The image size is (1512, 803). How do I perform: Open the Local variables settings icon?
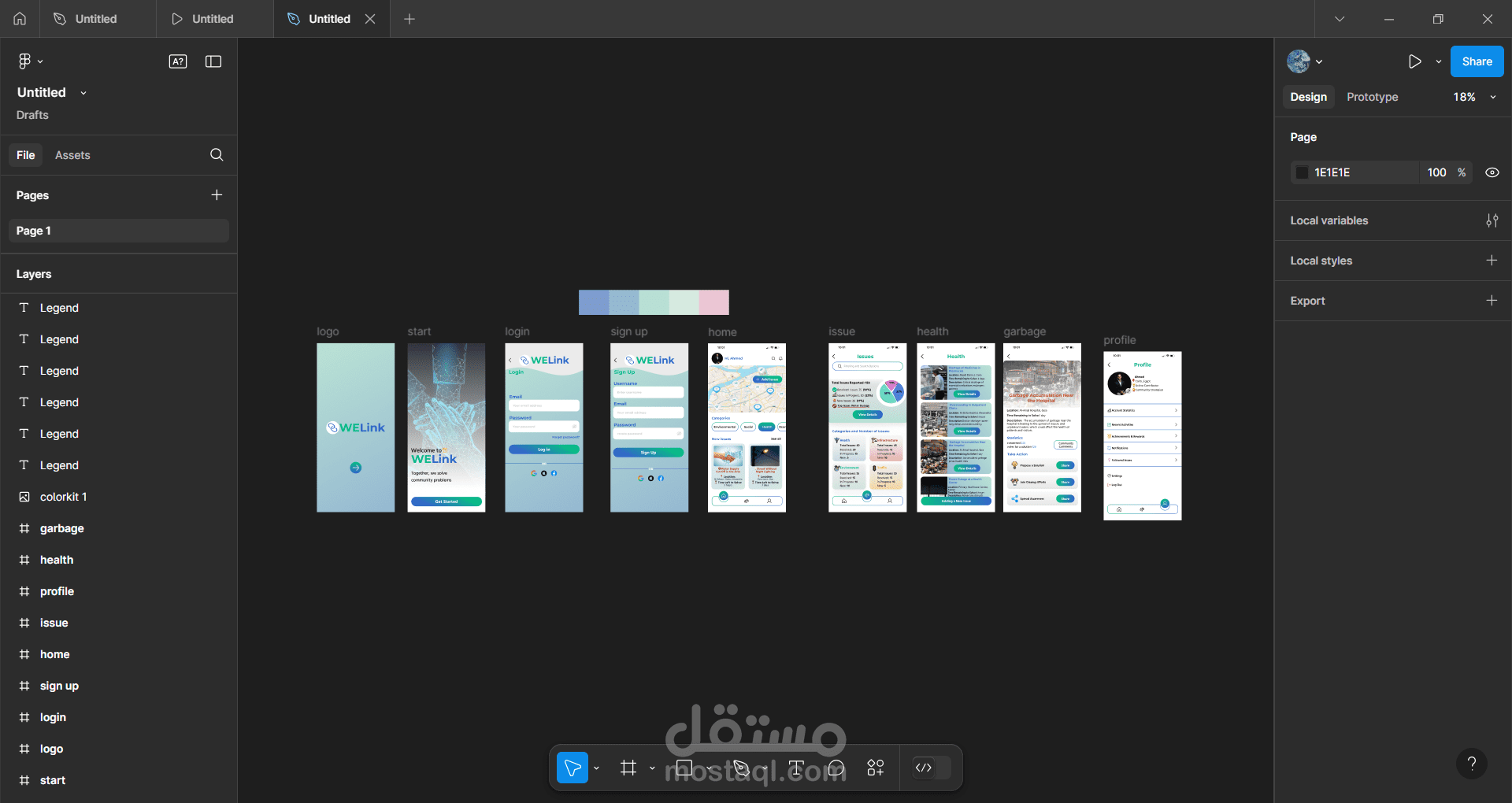click(x=1492, y=220)
